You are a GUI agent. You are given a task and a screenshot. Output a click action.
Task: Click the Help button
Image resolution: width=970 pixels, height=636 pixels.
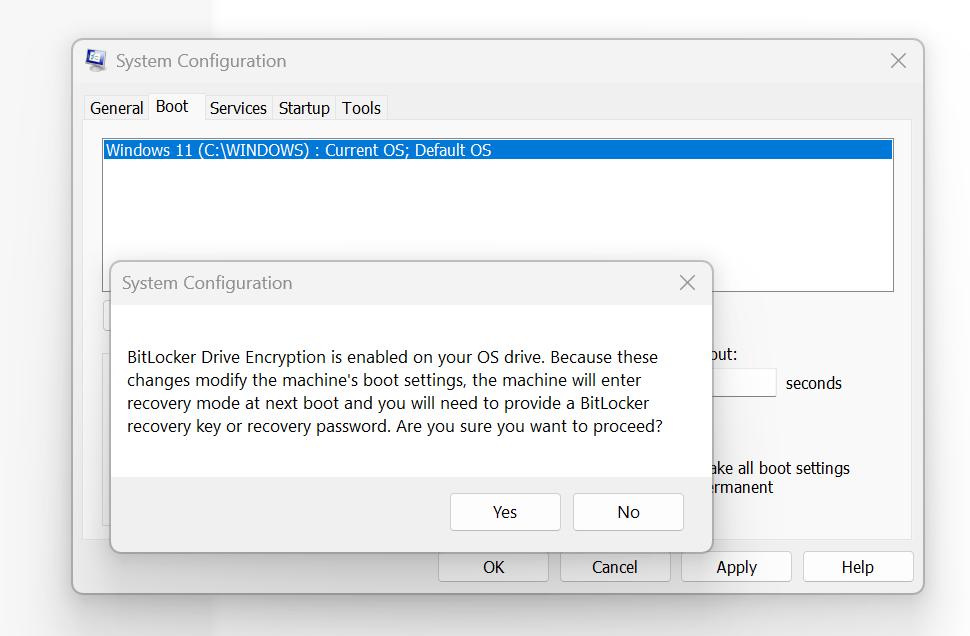(858, 567)
